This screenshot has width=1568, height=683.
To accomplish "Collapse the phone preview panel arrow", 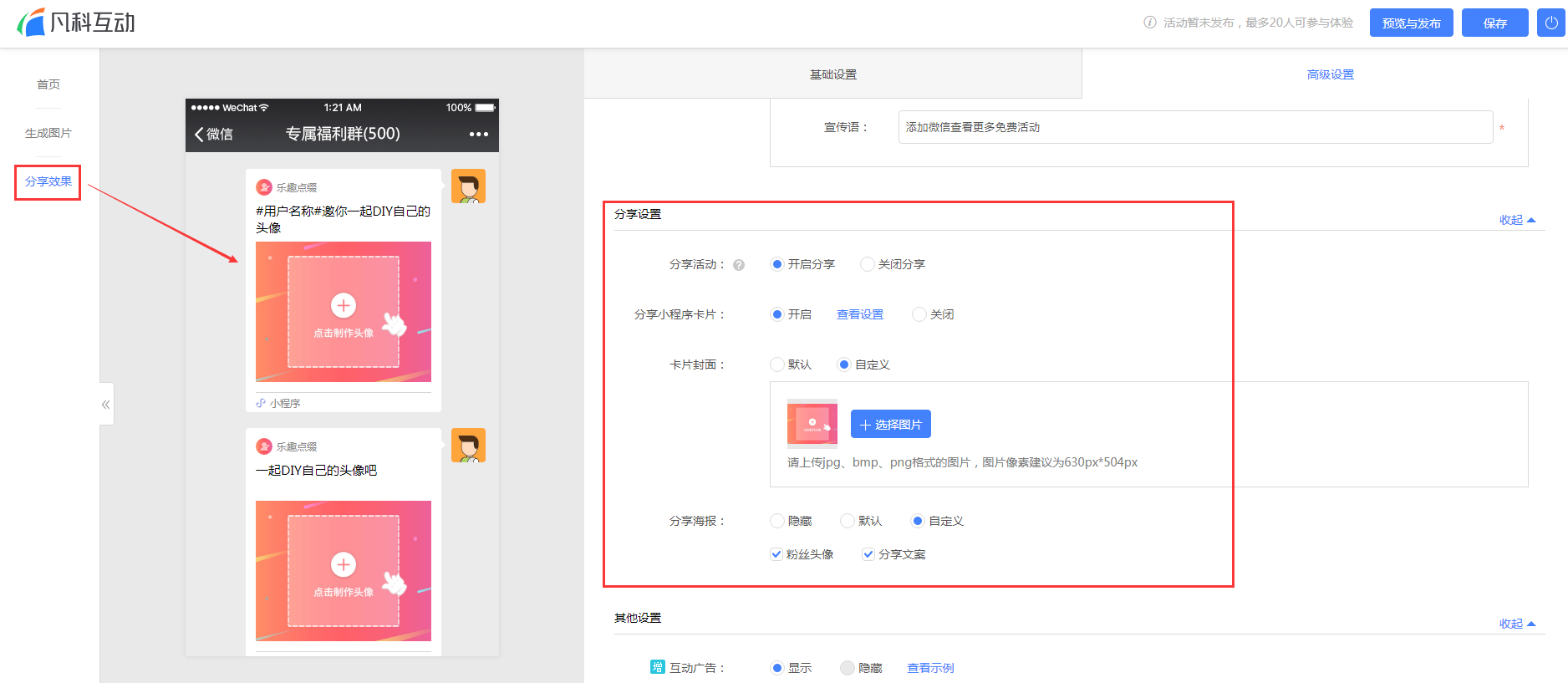I will click(106, 405).
